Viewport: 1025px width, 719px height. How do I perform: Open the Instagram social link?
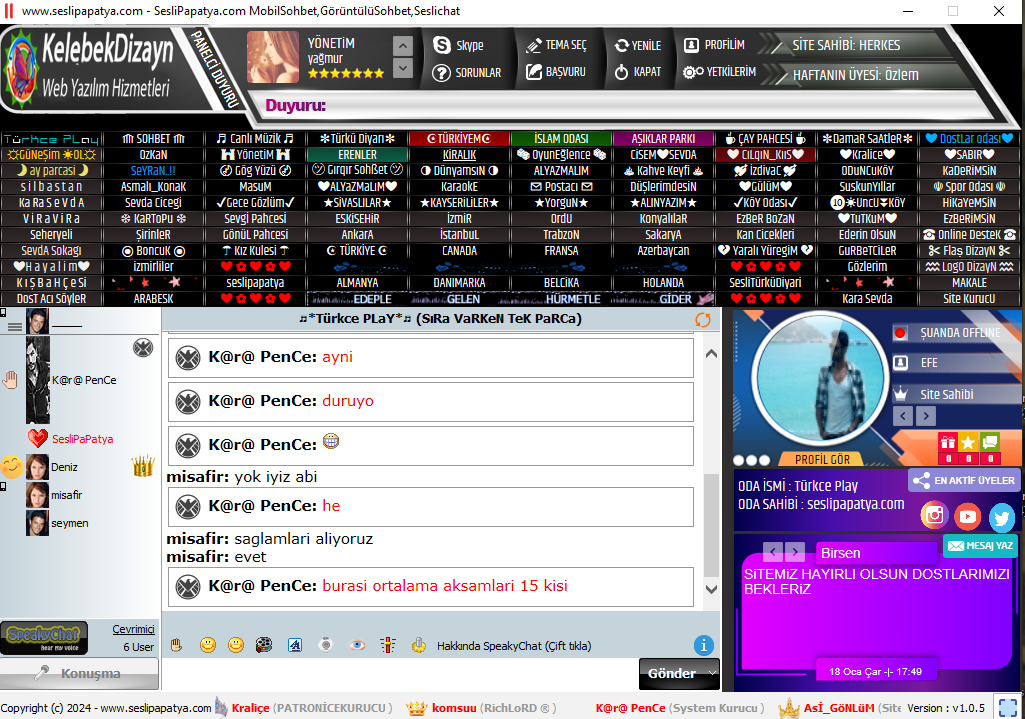(x=934, y=515)
